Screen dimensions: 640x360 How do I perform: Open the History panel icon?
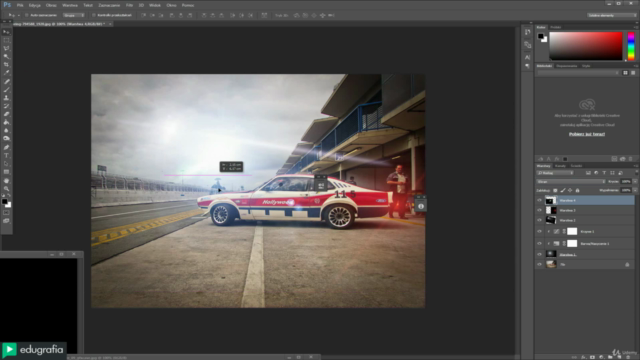pyautogui.click(x=527, y=32)
